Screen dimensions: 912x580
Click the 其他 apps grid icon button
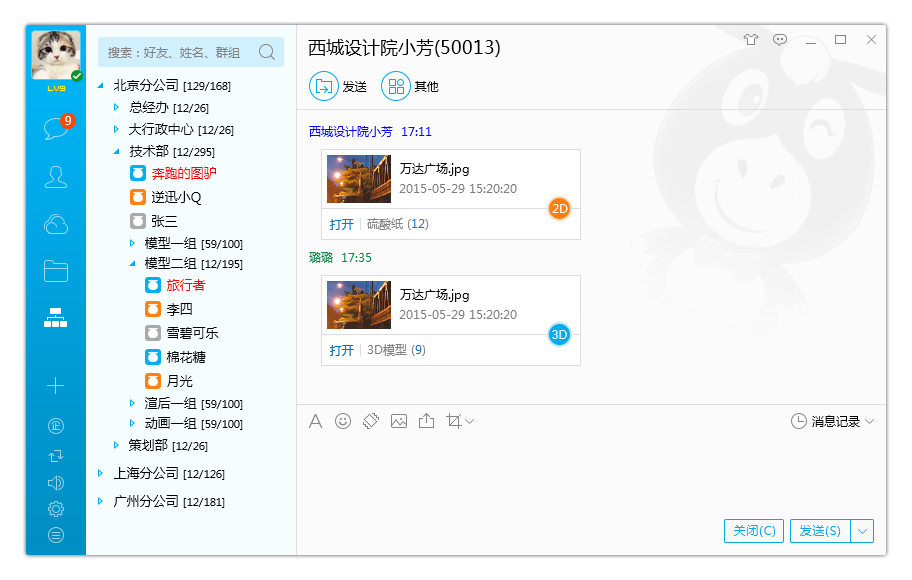pos(396,86)
